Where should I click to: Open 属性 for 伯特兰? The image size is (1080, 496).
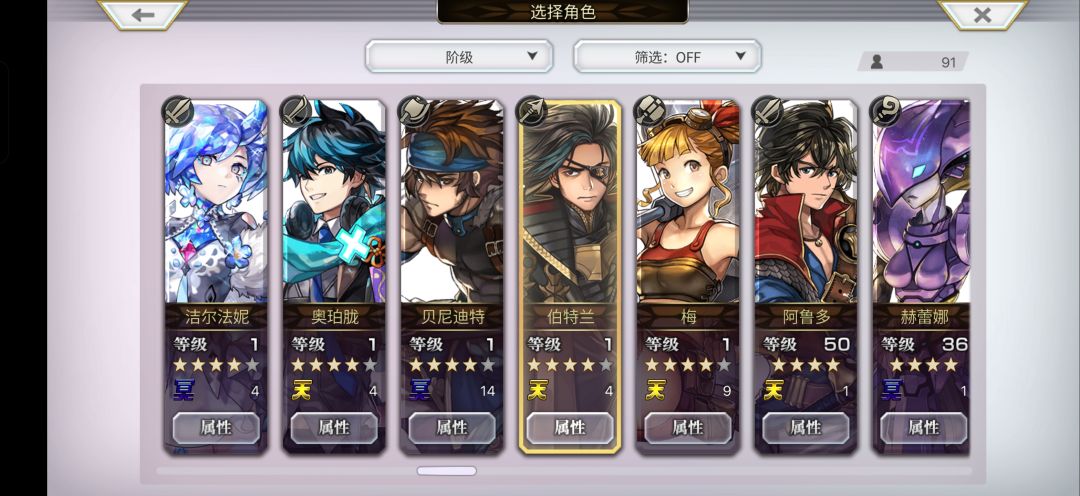[x=570, y=428]
